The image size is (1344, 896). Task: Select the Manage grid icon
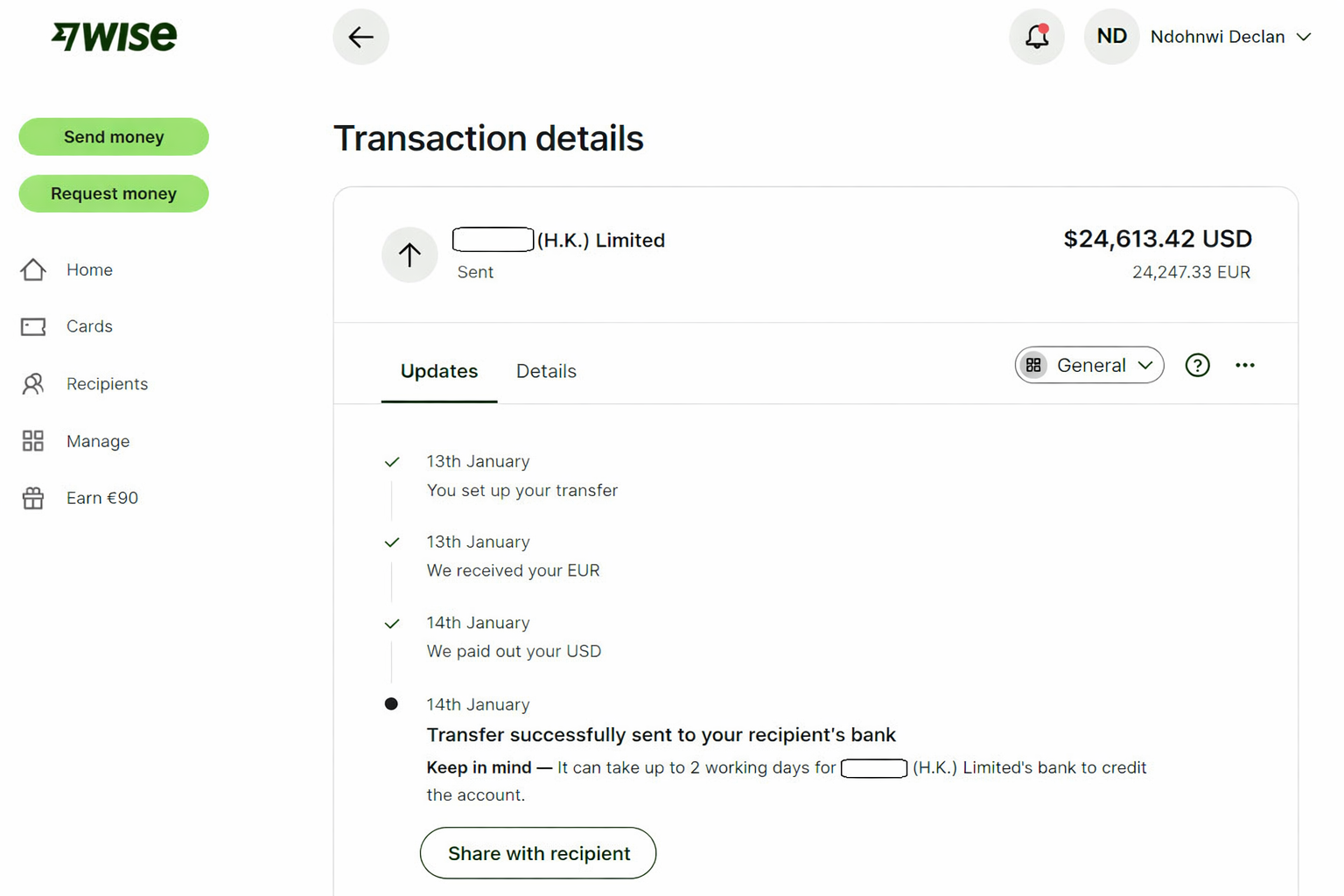[33, 441]
